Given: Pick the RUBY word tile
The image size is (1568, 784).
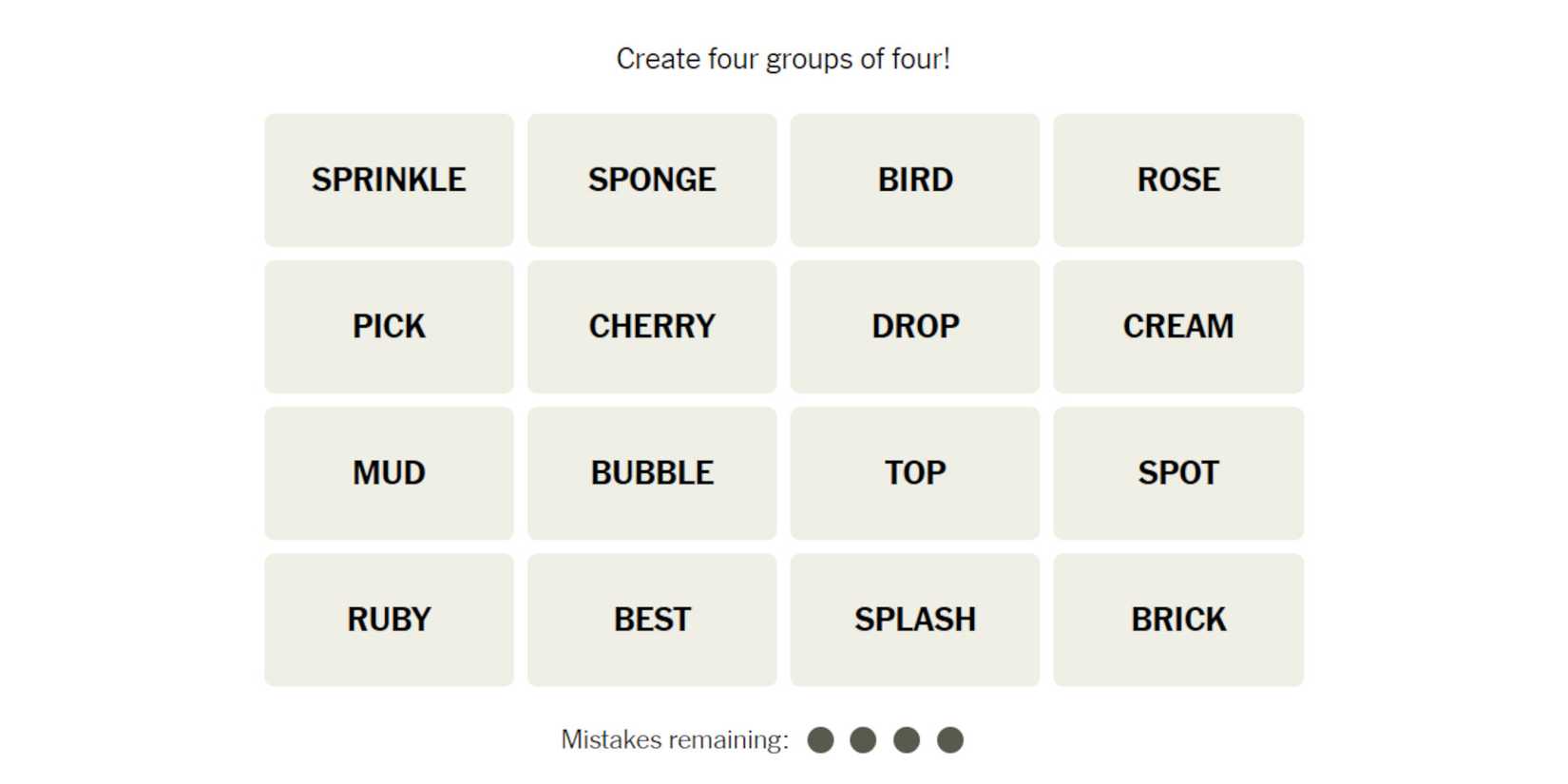Looking at the screenshot, I should point(389,620).
